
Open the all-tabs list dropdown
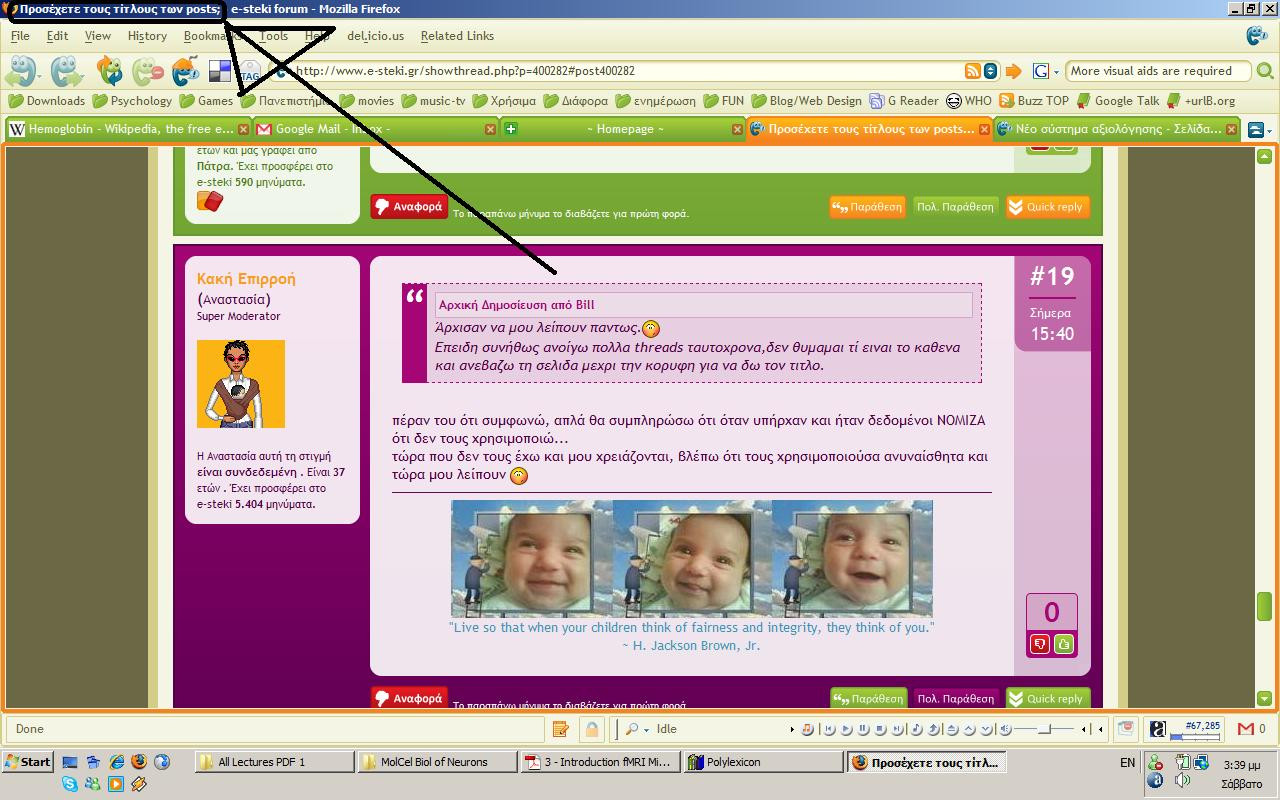tap(1261, 130)
